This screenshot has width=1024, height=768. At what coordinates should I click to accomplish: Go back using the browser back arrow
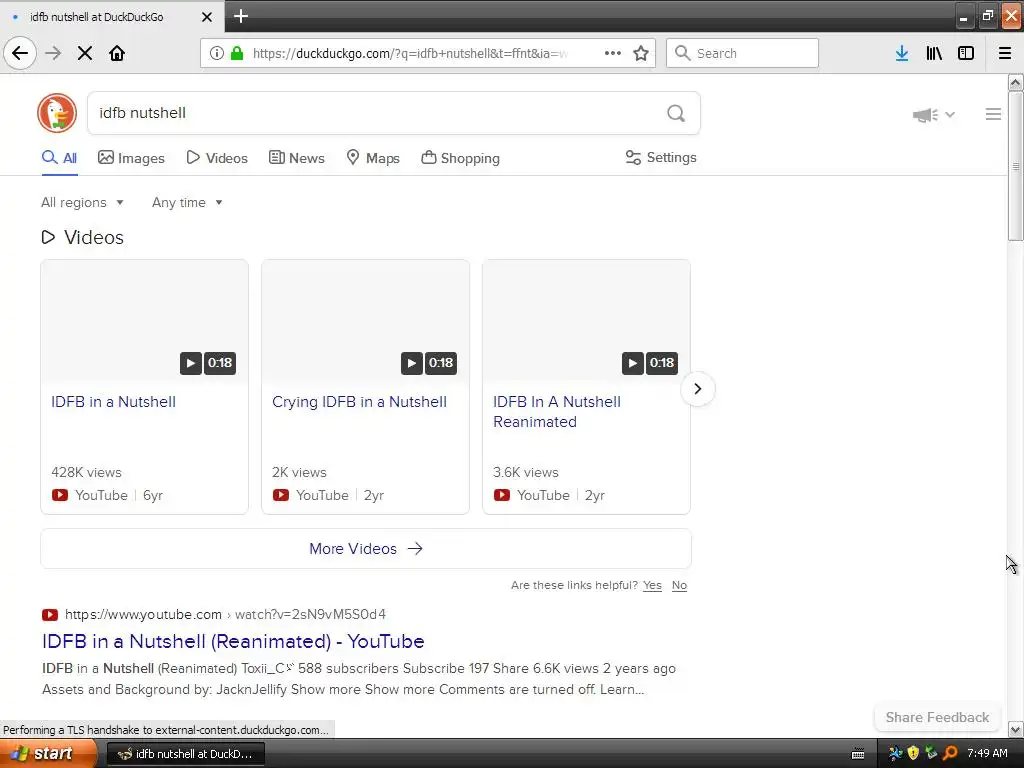pyautogui.click(x=20, y=53)
